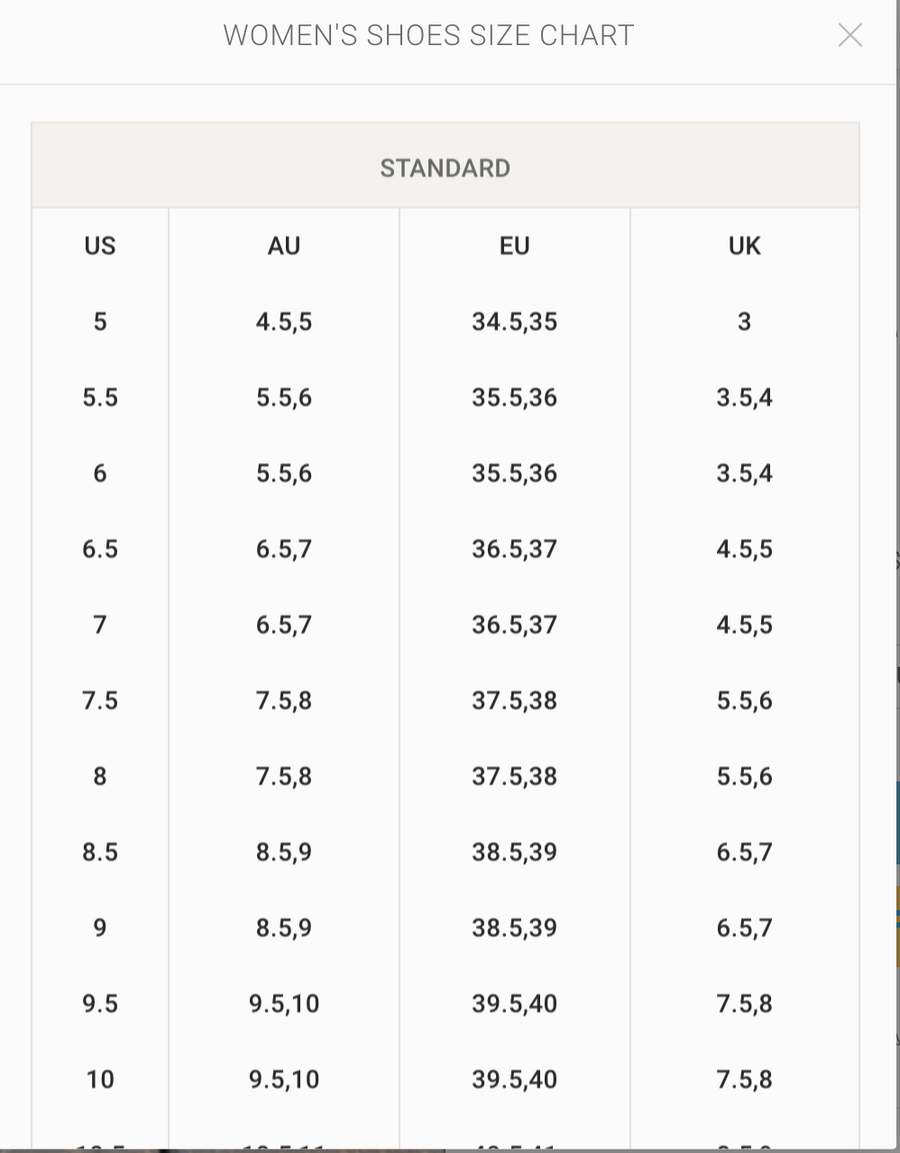Image resolution: width=900 pixels, height=1153 pixels.
Task: Select the EU column header
Action: pos(514,246)
